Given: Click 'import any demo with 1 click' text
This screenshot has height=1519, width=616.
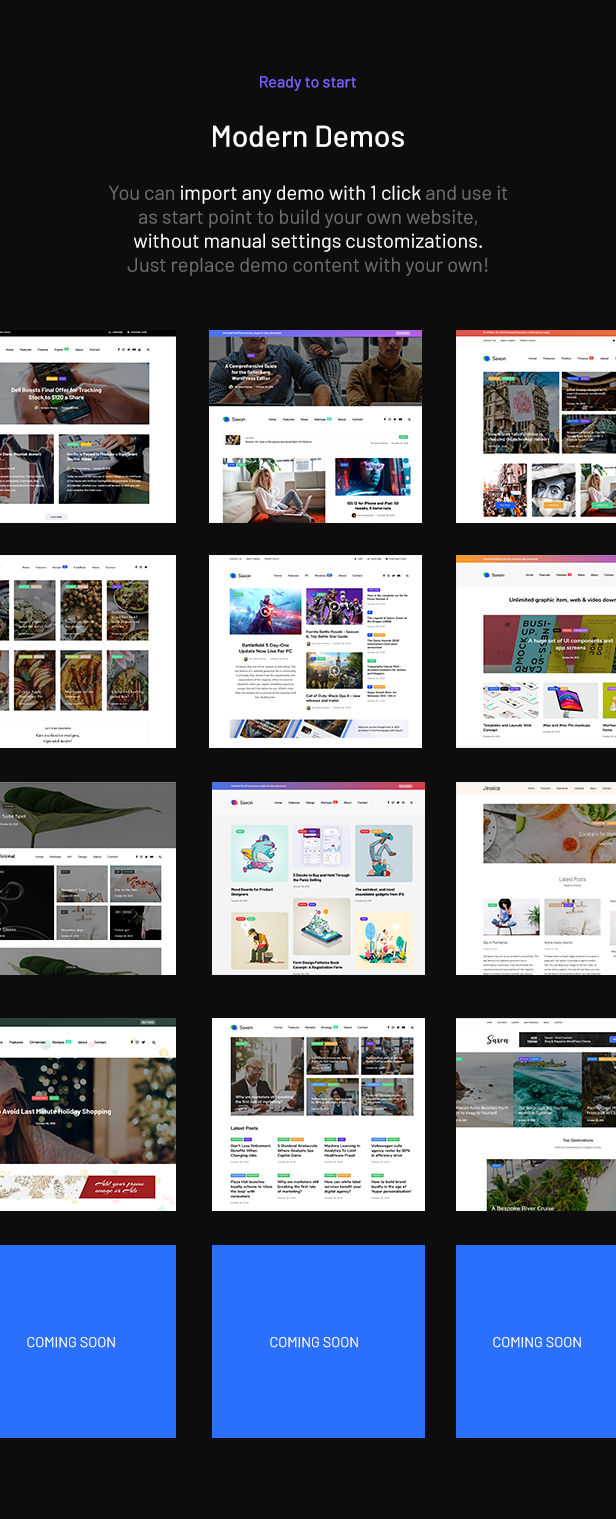Looking at the screenshot, I should (300, 193).
